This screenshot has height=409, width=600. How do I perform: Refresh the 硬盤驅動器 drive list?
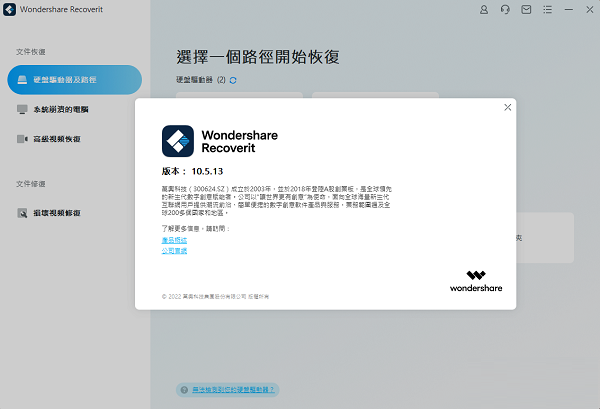point(233,80)
